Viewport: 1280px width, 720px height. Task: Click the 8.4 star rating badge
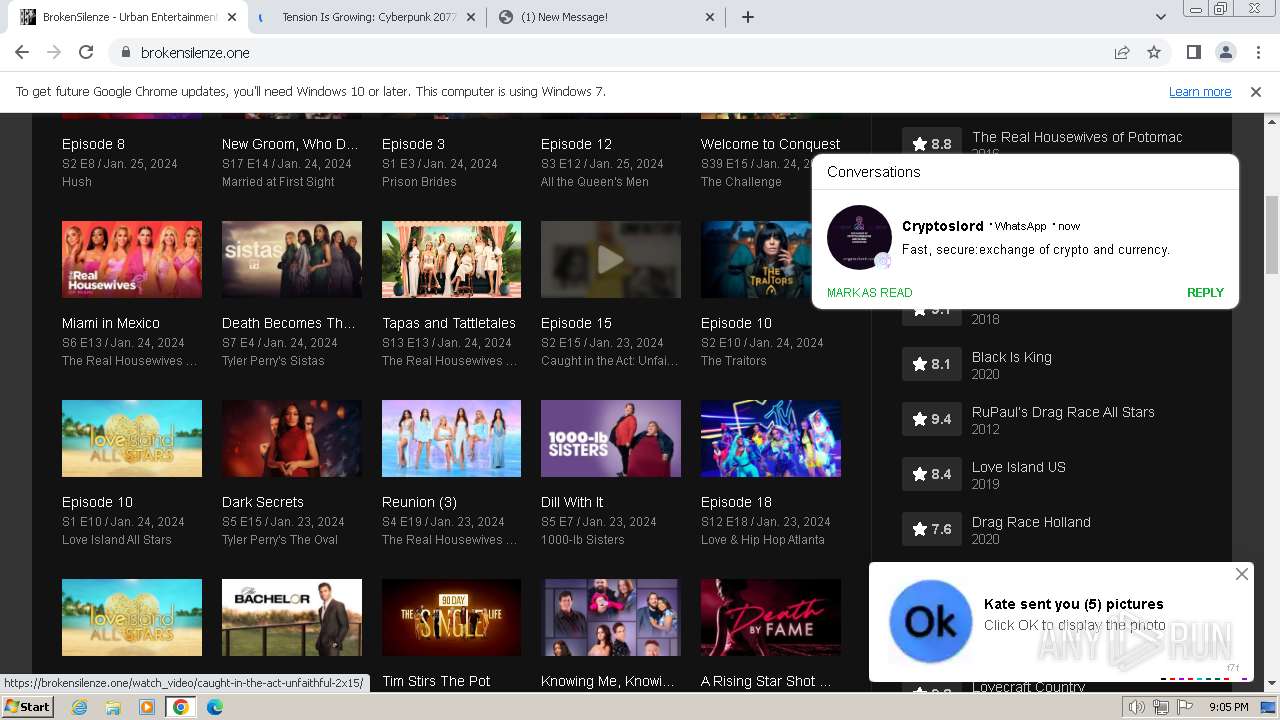(931, 474)
